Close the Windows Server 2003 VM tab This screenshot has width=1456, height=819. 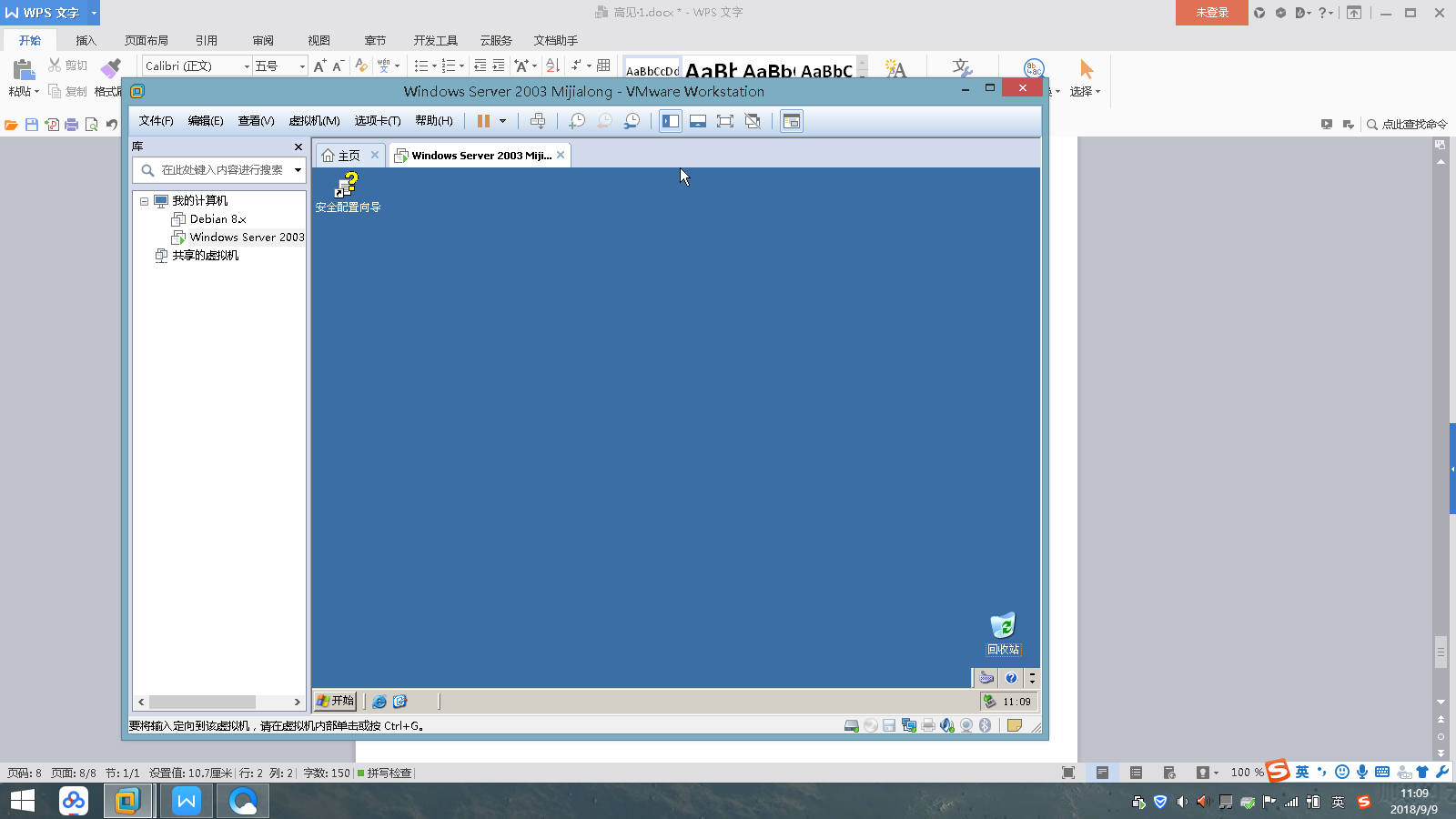pyautogui.click(x=561, y=155)
